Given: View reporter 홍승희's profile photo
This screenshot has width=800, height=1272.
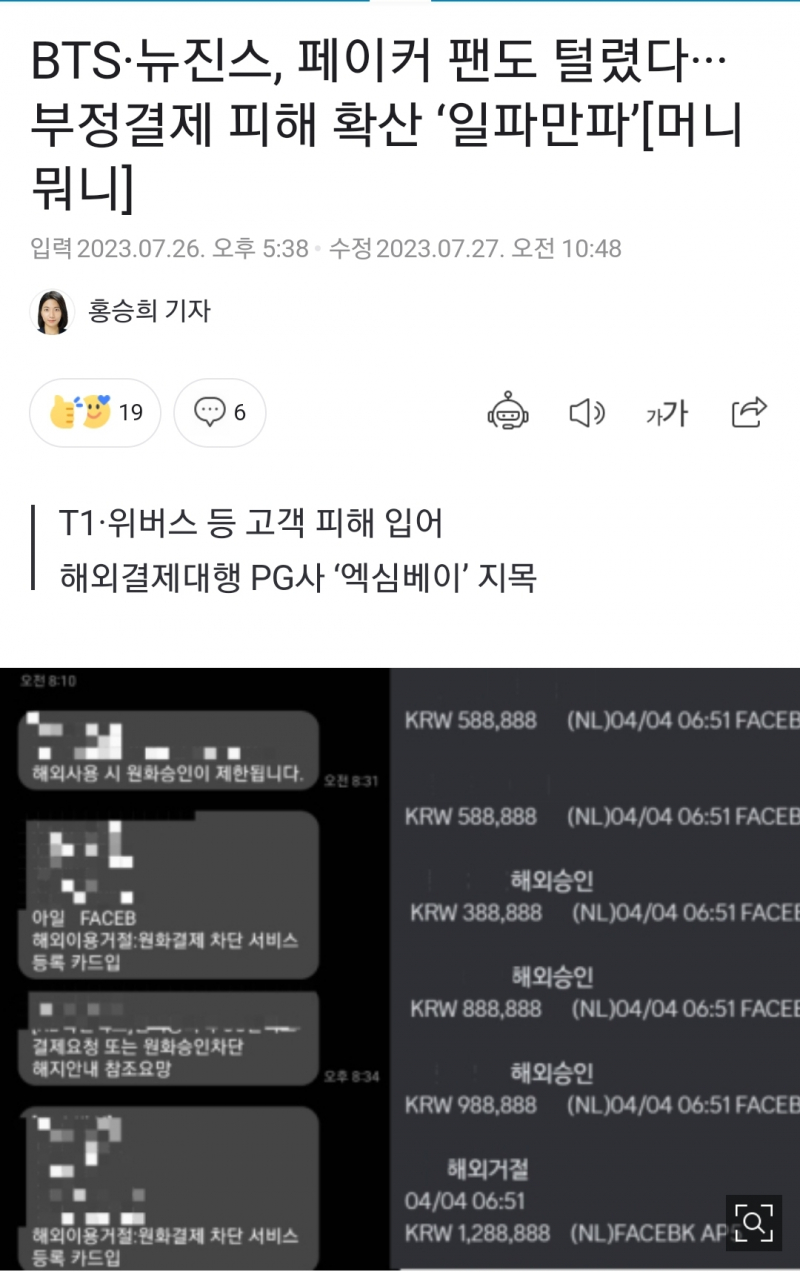Looking at the screenshot, I should pyautogui.click(x=52, y=312).
